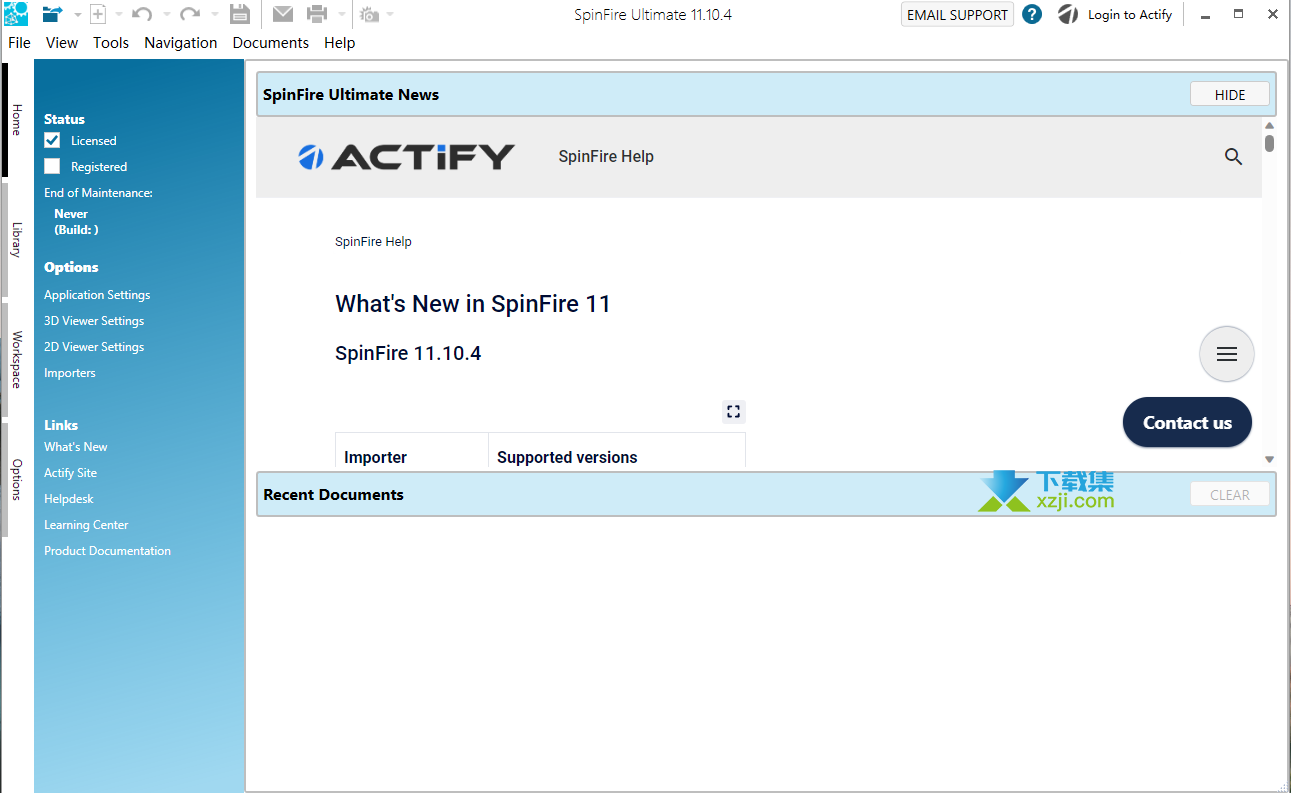Screen dimensions: 1291x793
Task: Click the 'End of Maintenance:' label
Action: (x=98, y=193)
